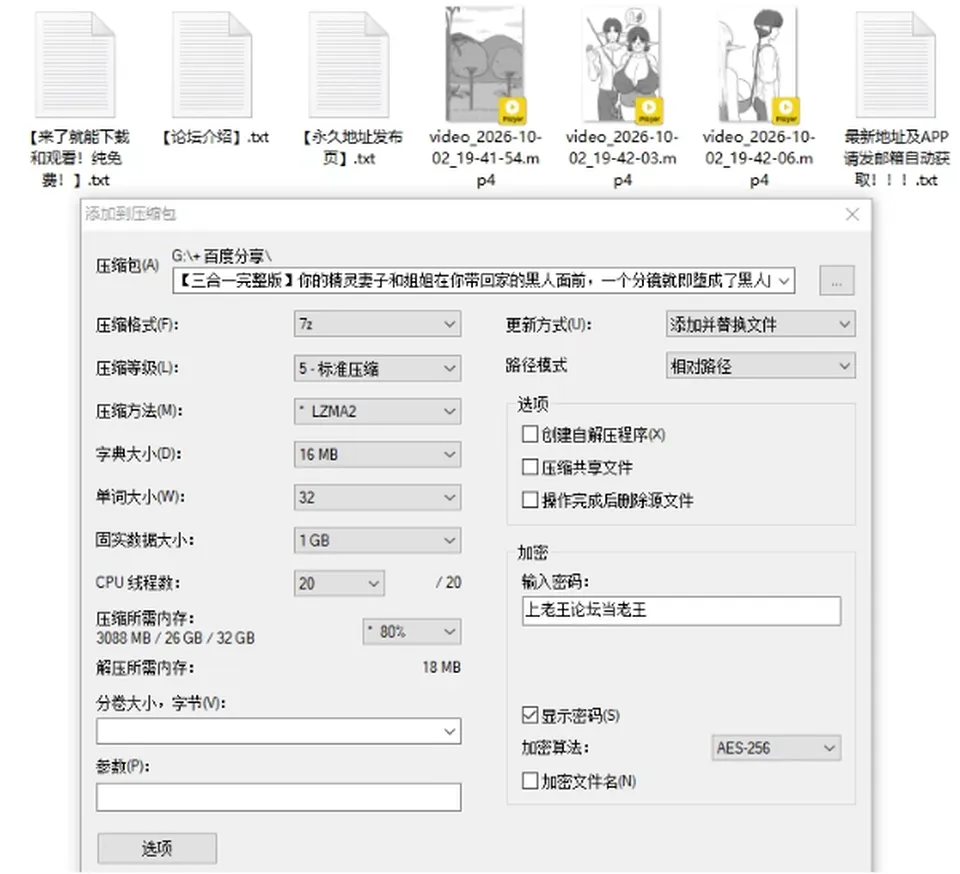Enable 加密文件名 checkbox
The height and width of the screenshot is (874, 960).
coord(530,781)
